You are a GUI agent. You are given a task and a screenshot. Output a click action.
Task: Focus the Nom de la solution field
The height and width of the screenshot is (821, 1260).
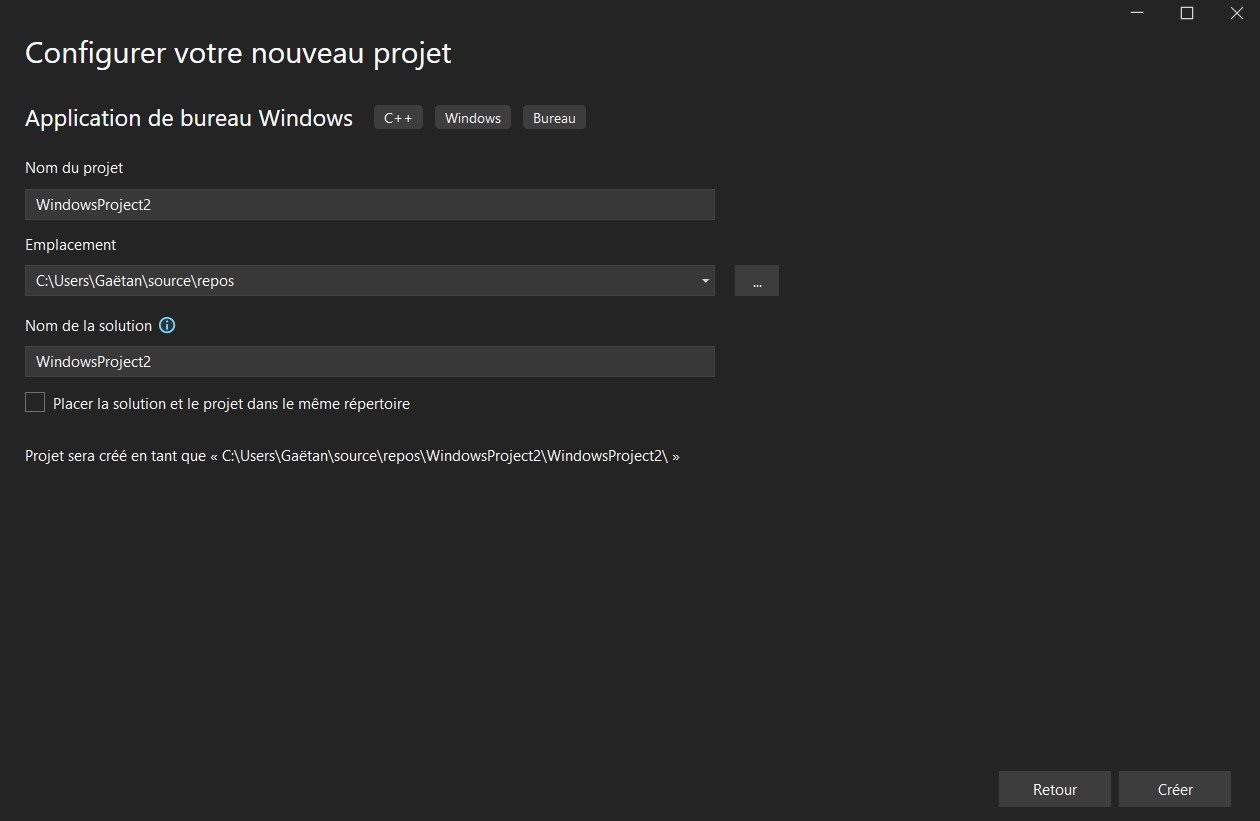pyautogui.click(x=370, y=361)
